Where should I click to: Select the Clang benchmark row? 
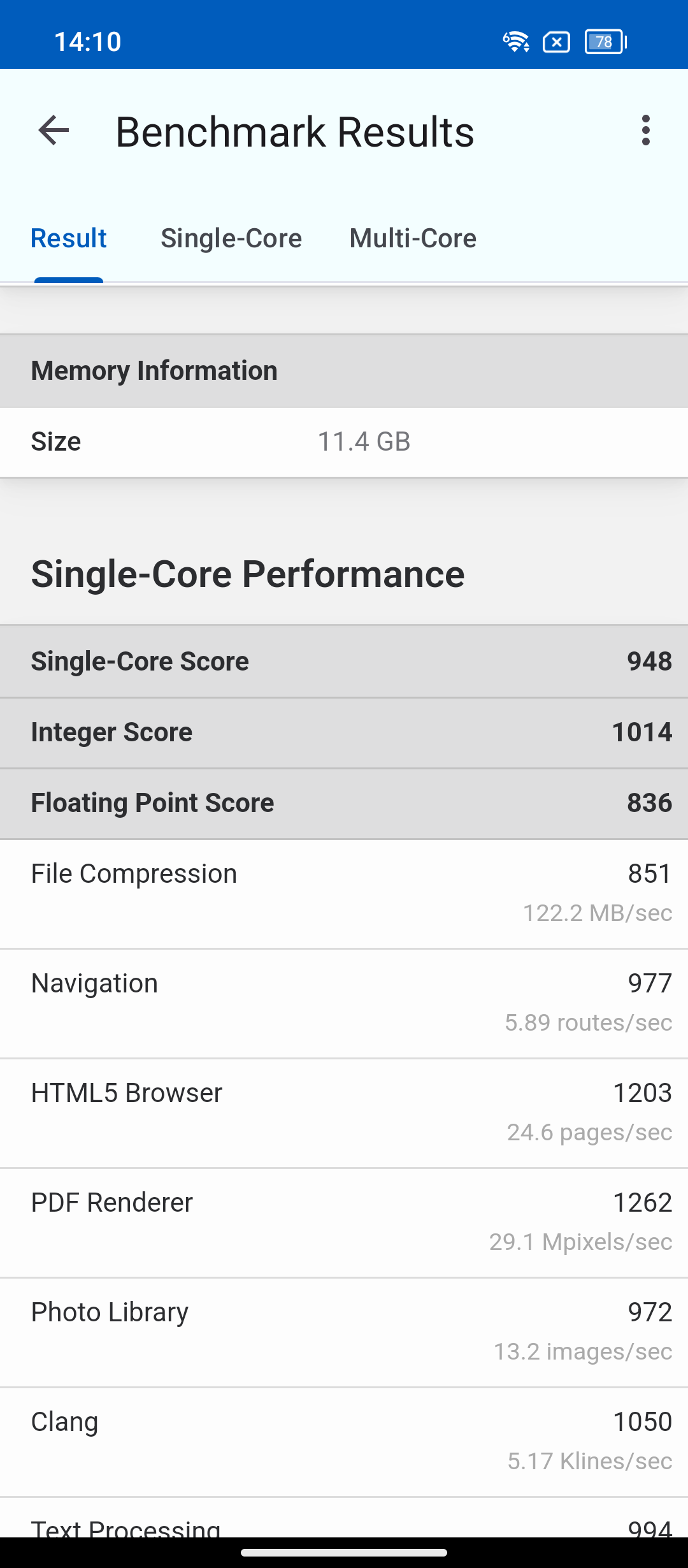(x=344, y=1441)
